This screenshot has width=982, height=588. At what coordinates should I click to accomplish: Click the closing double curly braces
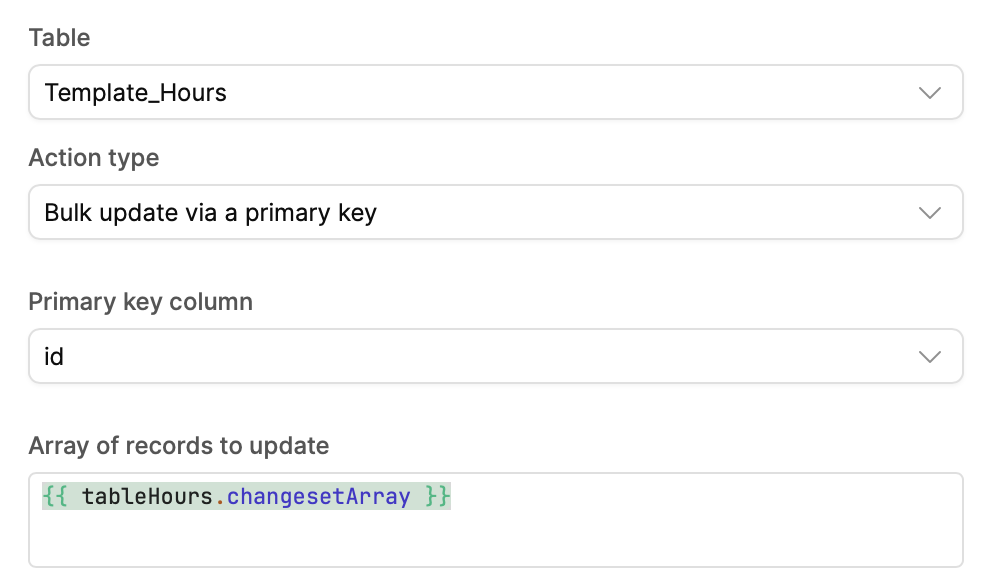[438, 496]
